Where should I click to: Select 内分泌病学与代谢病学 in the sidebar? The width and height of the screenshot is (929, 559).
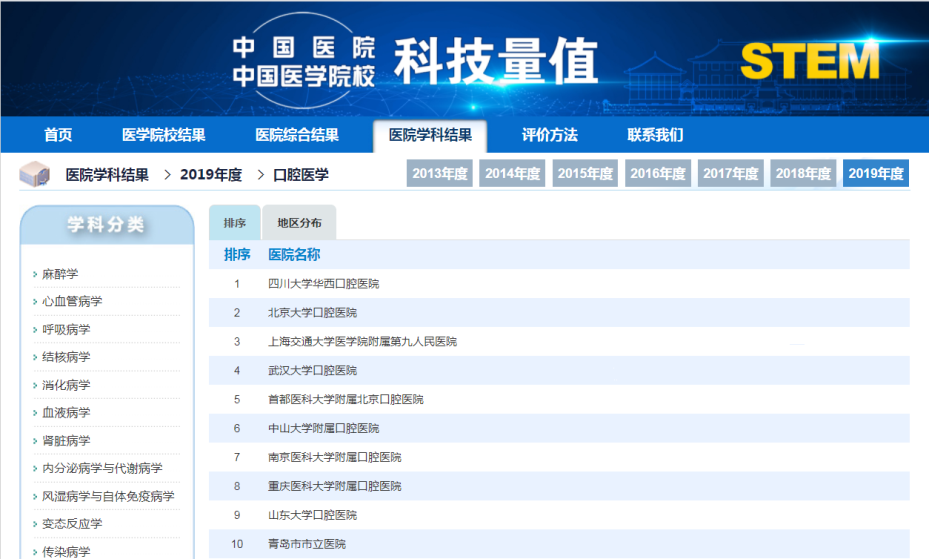[x=102, y=468]
